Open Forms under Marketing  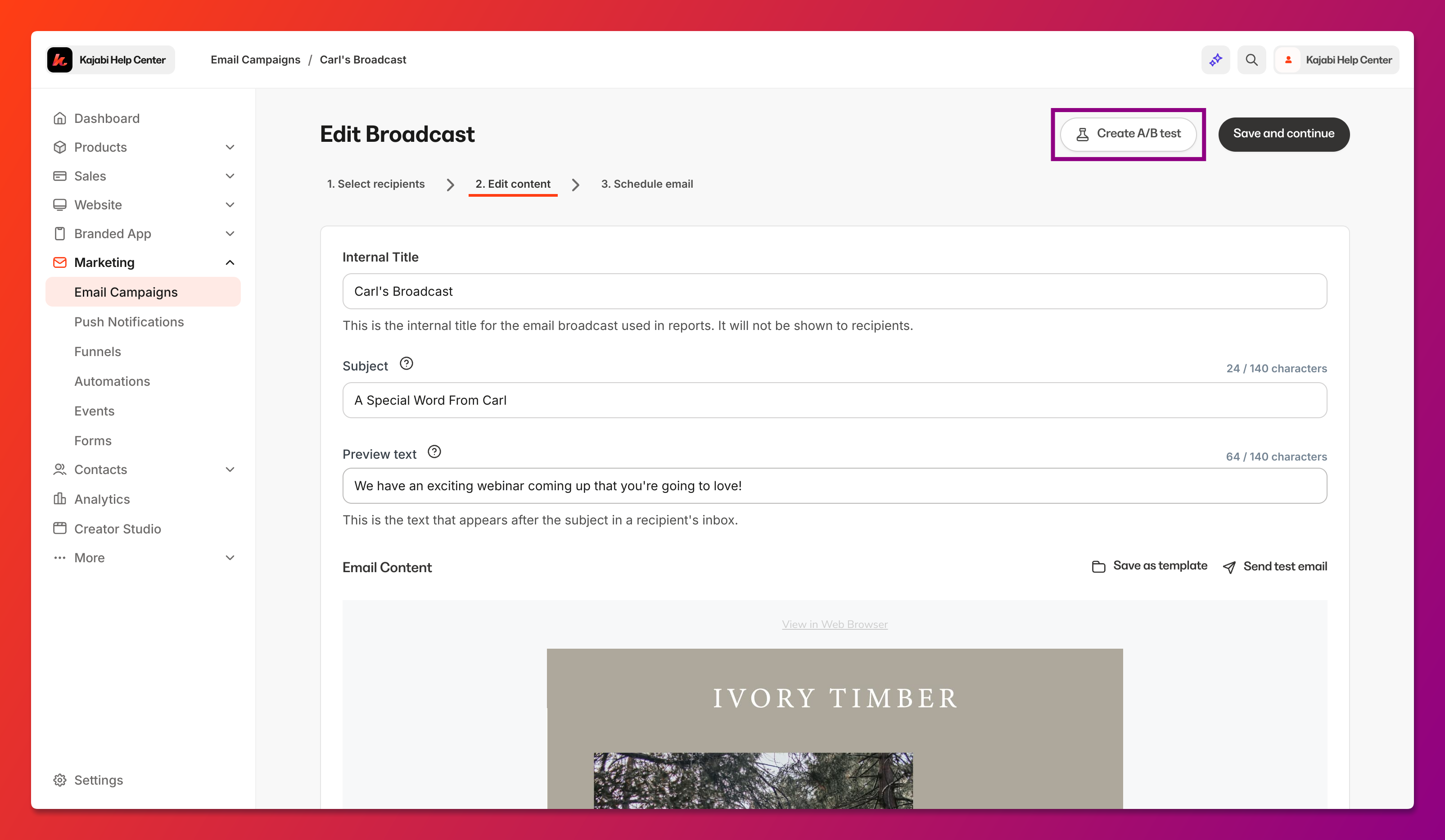(93, 440)
